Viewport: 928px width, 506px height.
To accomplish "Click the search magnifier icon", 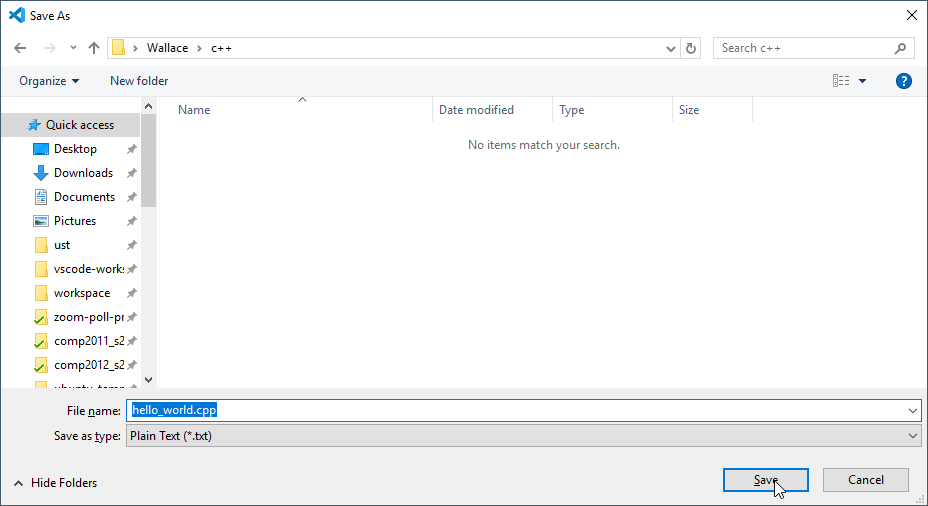I will tap(900, 48).
